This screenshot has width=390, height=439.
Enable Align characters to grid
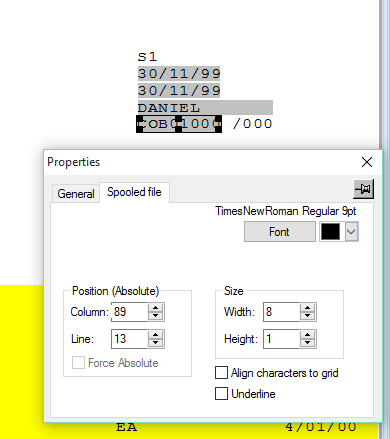222,373
